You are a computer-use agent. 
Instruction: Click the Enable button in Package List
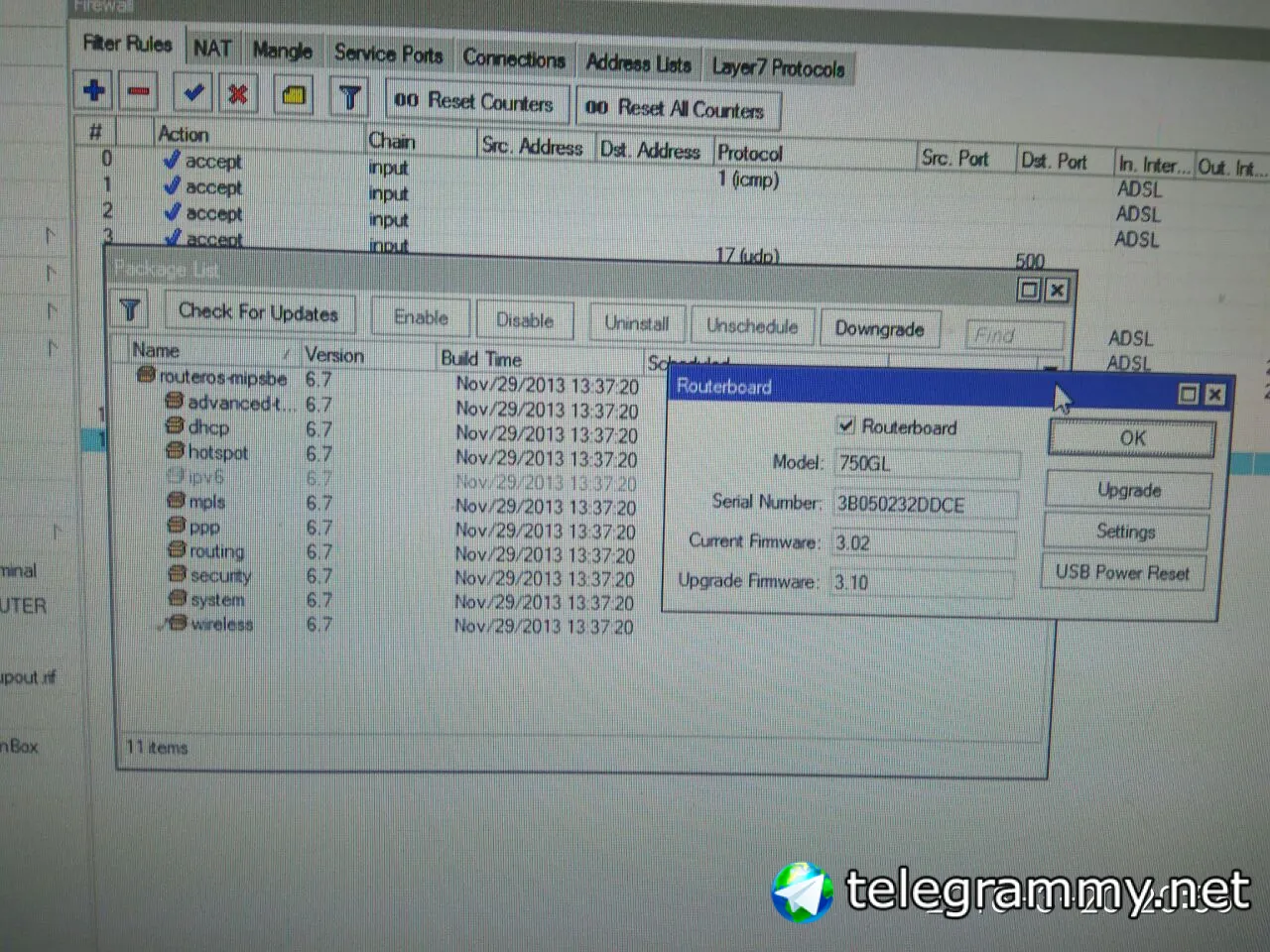tap(421, 317)
